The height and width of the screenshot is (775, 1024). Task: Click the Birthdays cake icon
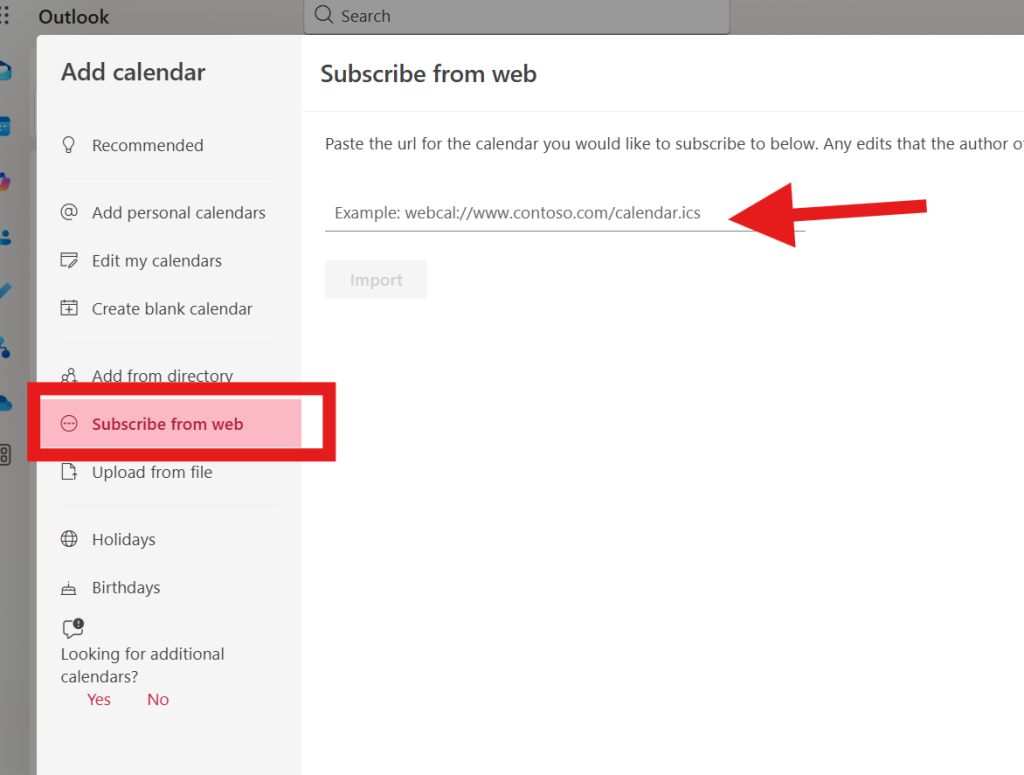coord(69,588)
